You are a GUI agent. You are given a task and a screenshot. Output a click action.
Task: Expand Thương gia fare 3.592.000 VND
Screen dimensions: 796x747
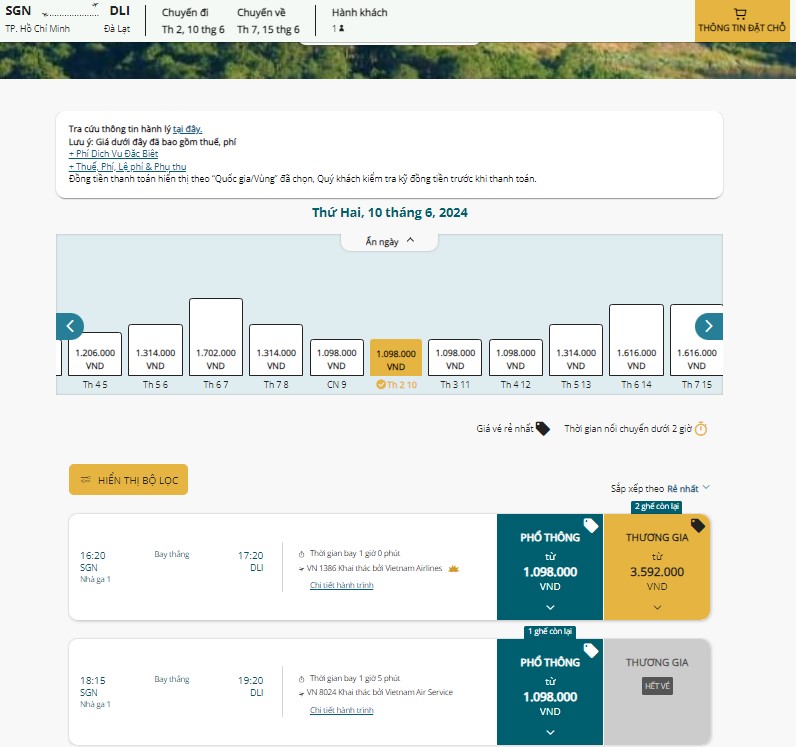point(656,606)
